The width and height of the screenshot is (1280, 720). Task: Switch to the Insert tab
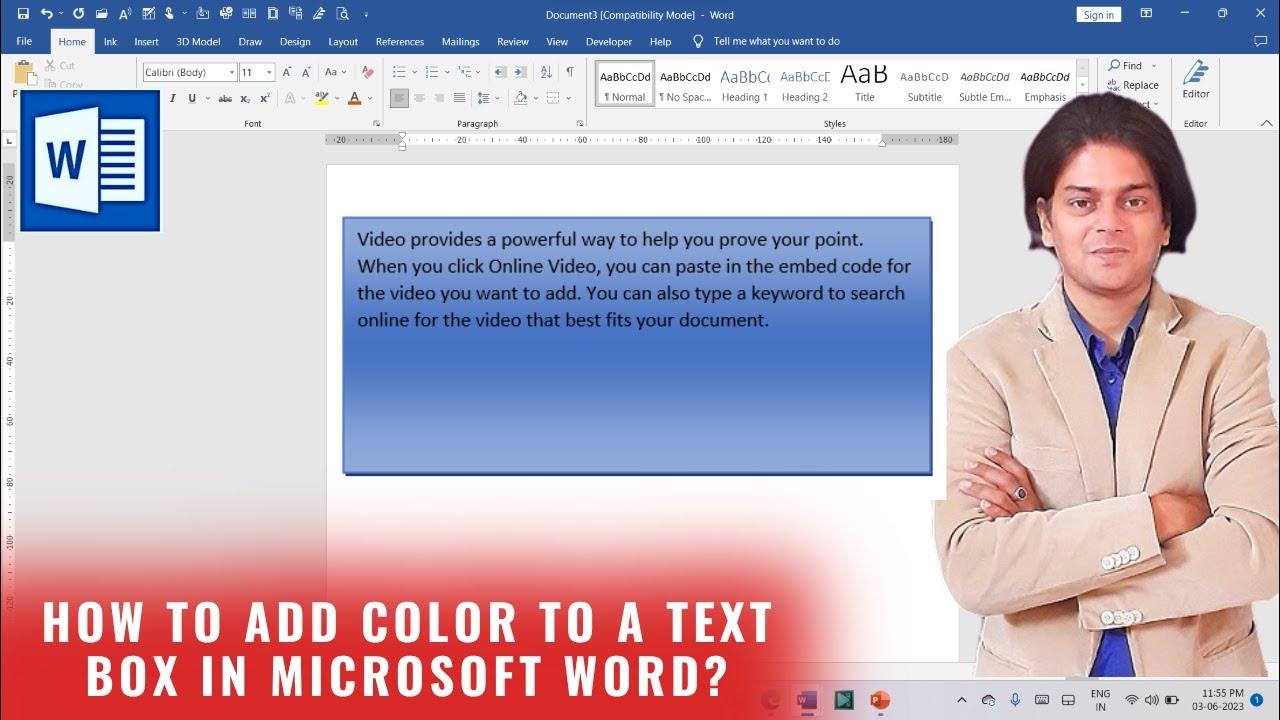point(146,42)
